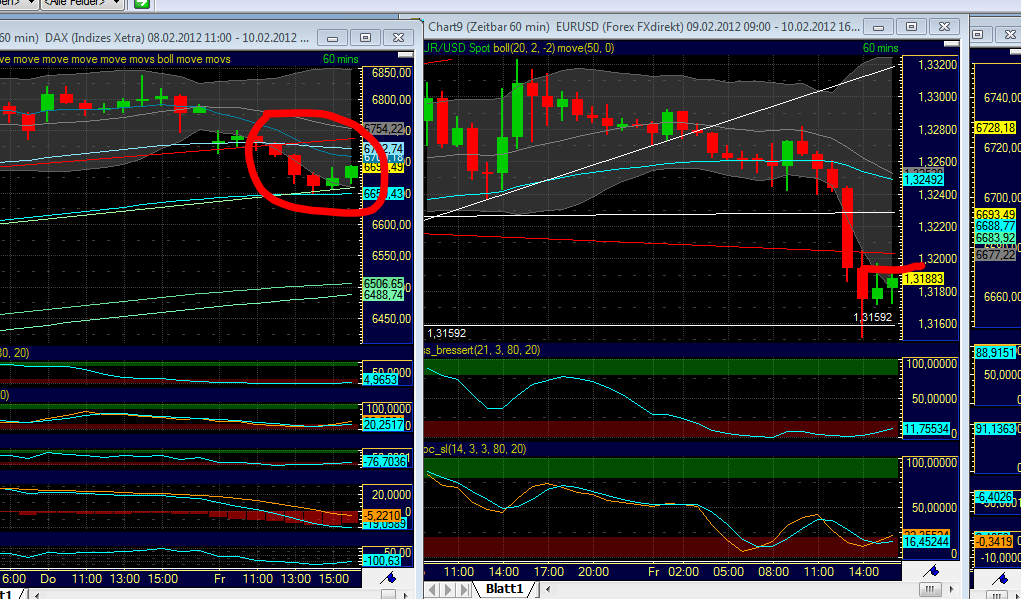Switch to the Blatt1 sheet tab

point(507,589)
